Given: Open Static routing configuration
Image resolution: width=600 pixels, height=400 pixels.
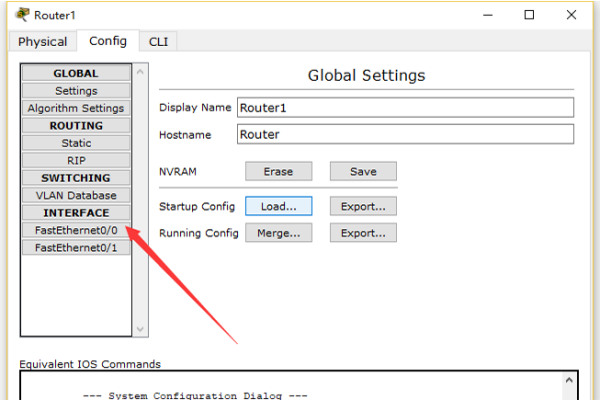Looking at the screenshot, I should pos(76,143).
